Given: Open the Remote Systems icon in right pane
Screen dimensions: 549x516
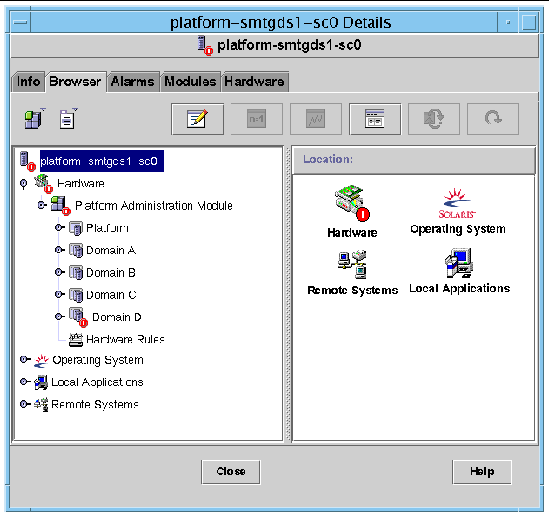Looking at the screenshot, I should pos(352,264).
